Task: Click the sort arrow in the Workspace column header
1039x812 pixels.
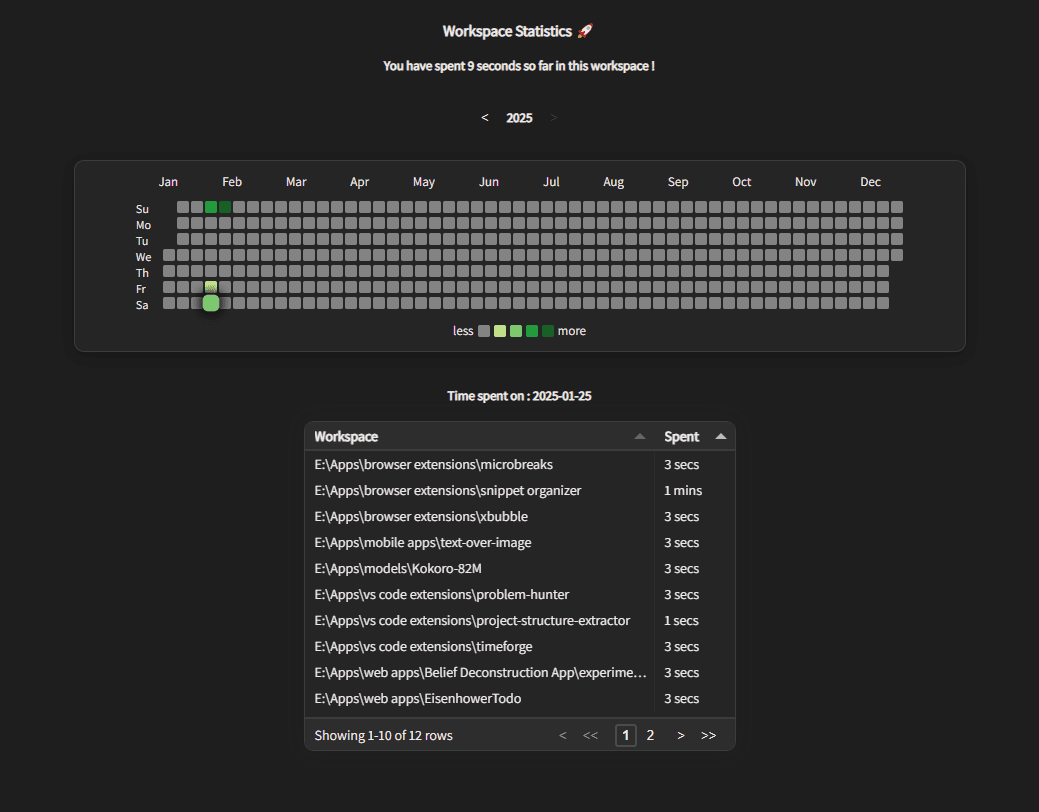Action: tap(640, 437)
